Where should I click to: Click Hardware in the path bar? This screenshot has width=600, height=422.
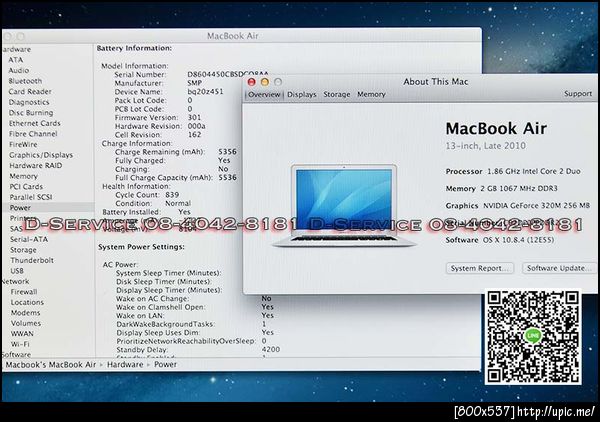(125, 365)
